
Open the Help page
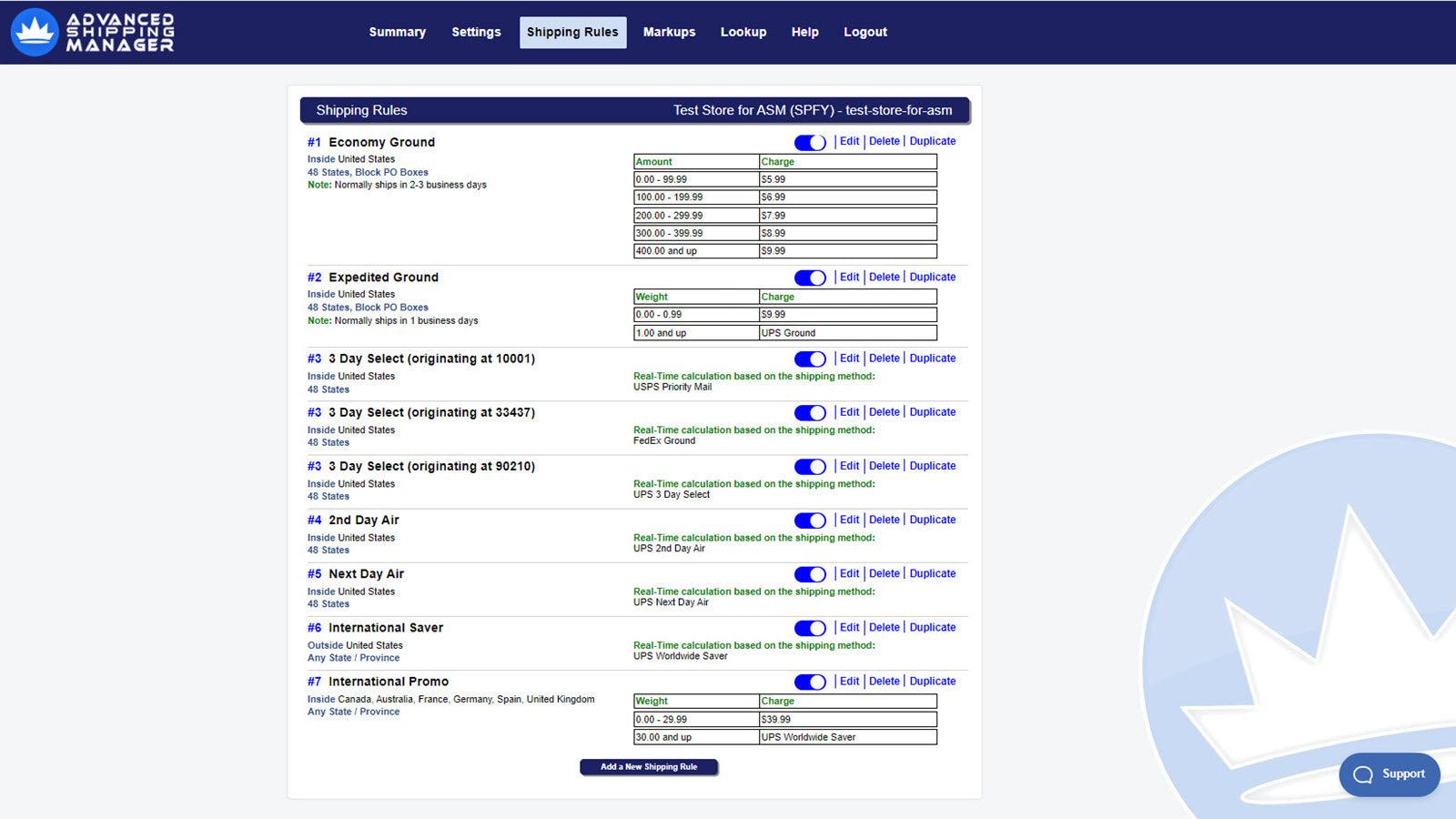coord(804,32)
